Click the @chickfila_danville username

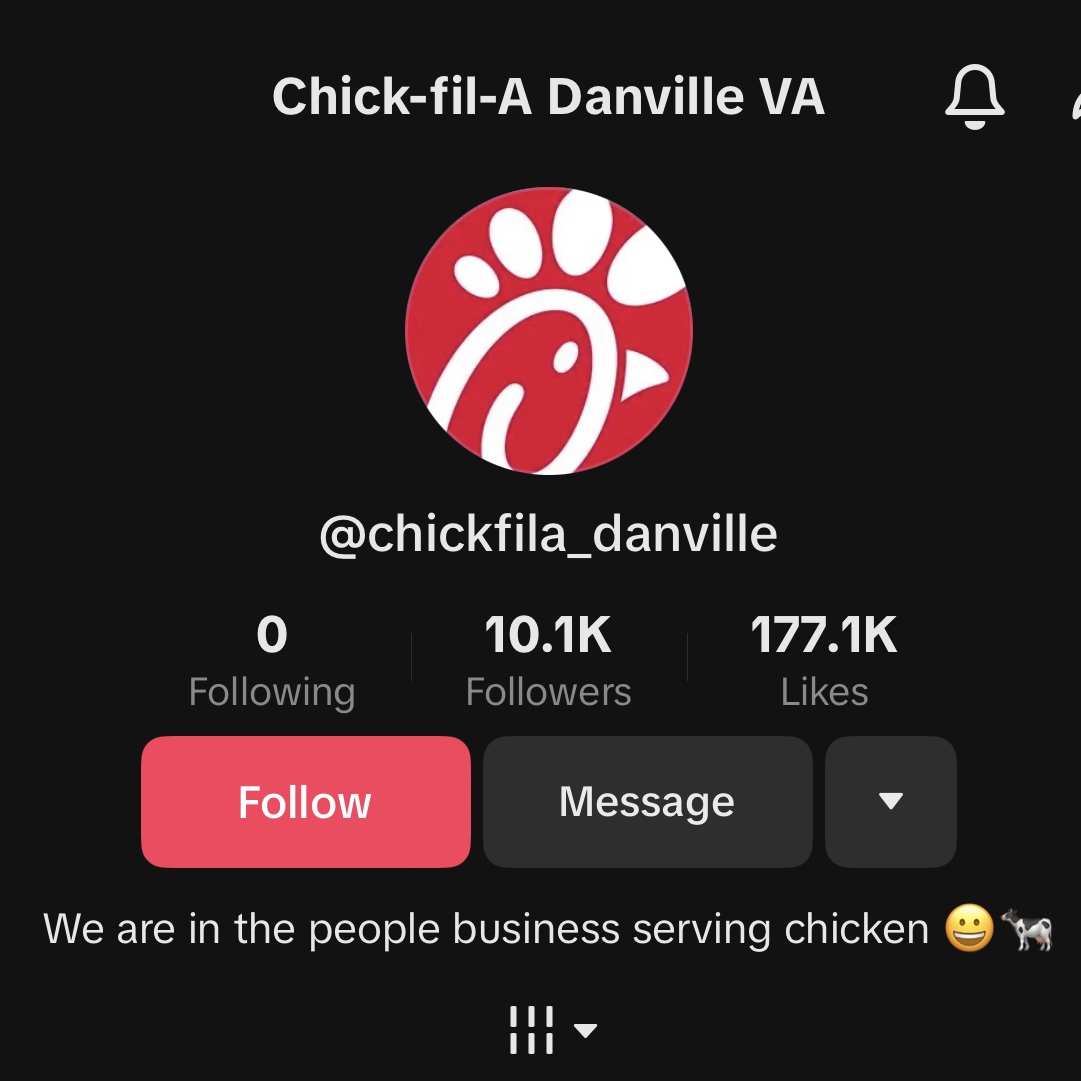(549, 534)
